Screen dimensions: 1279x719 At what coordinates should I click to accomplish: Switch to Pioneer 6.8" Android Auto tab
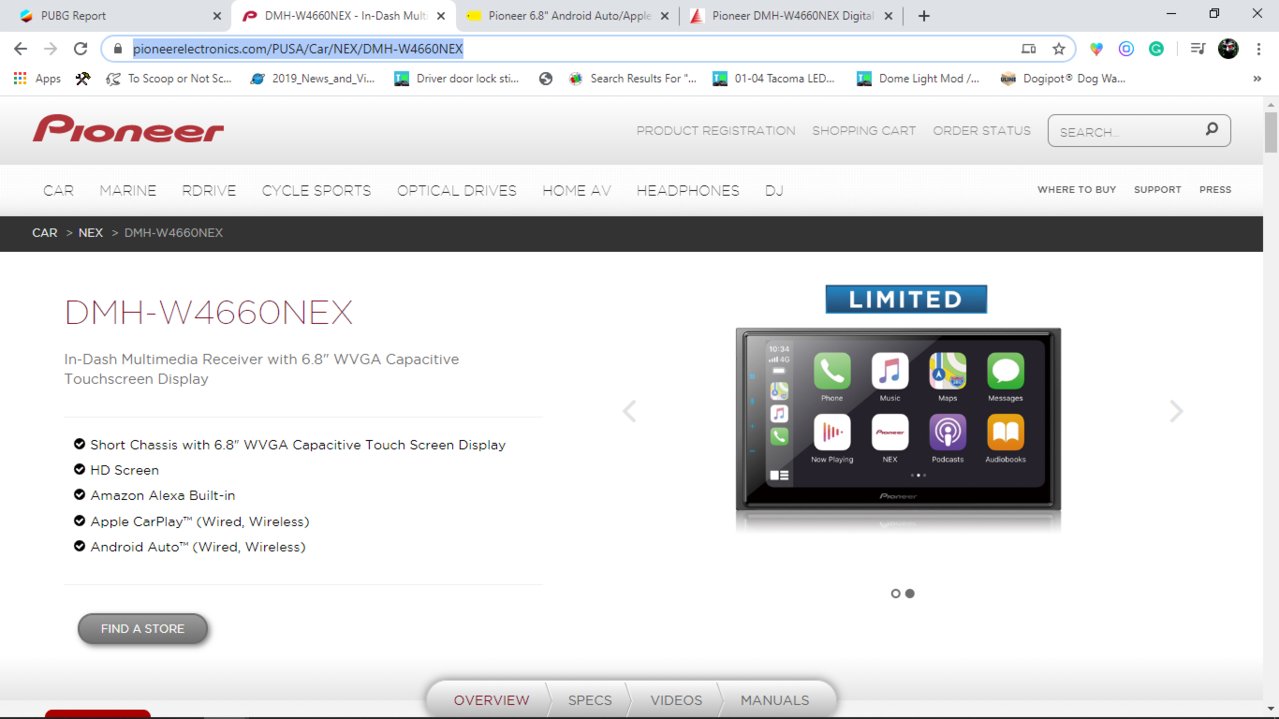click(x=567, y=16)
